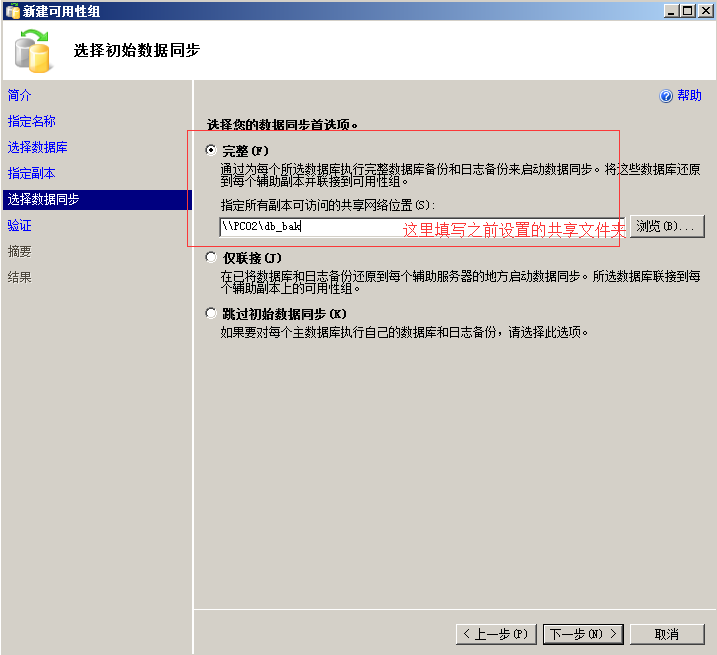Click the database sync wizard header icon
Screen dimensions: 717x655
click(33, 50)
